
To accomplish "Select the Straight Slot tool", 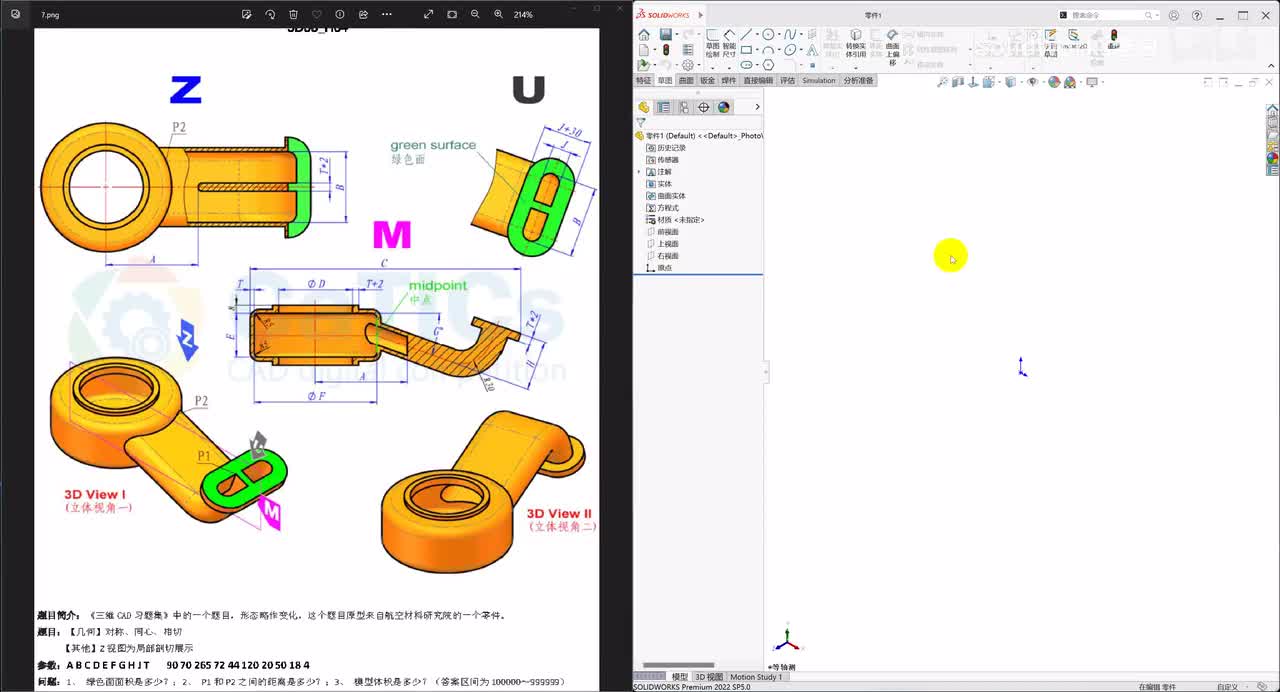I will [x=746, y=65].
